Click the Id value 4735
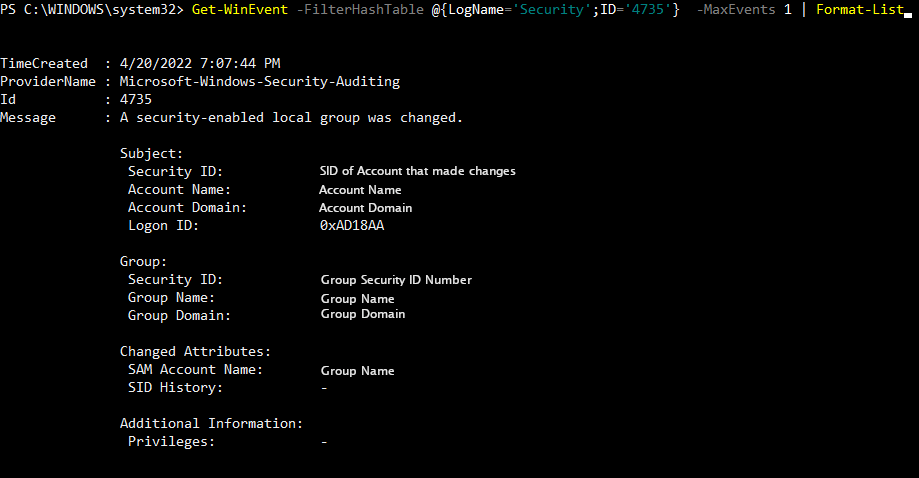This screenshot has width=919, height=478. (135, 100)
